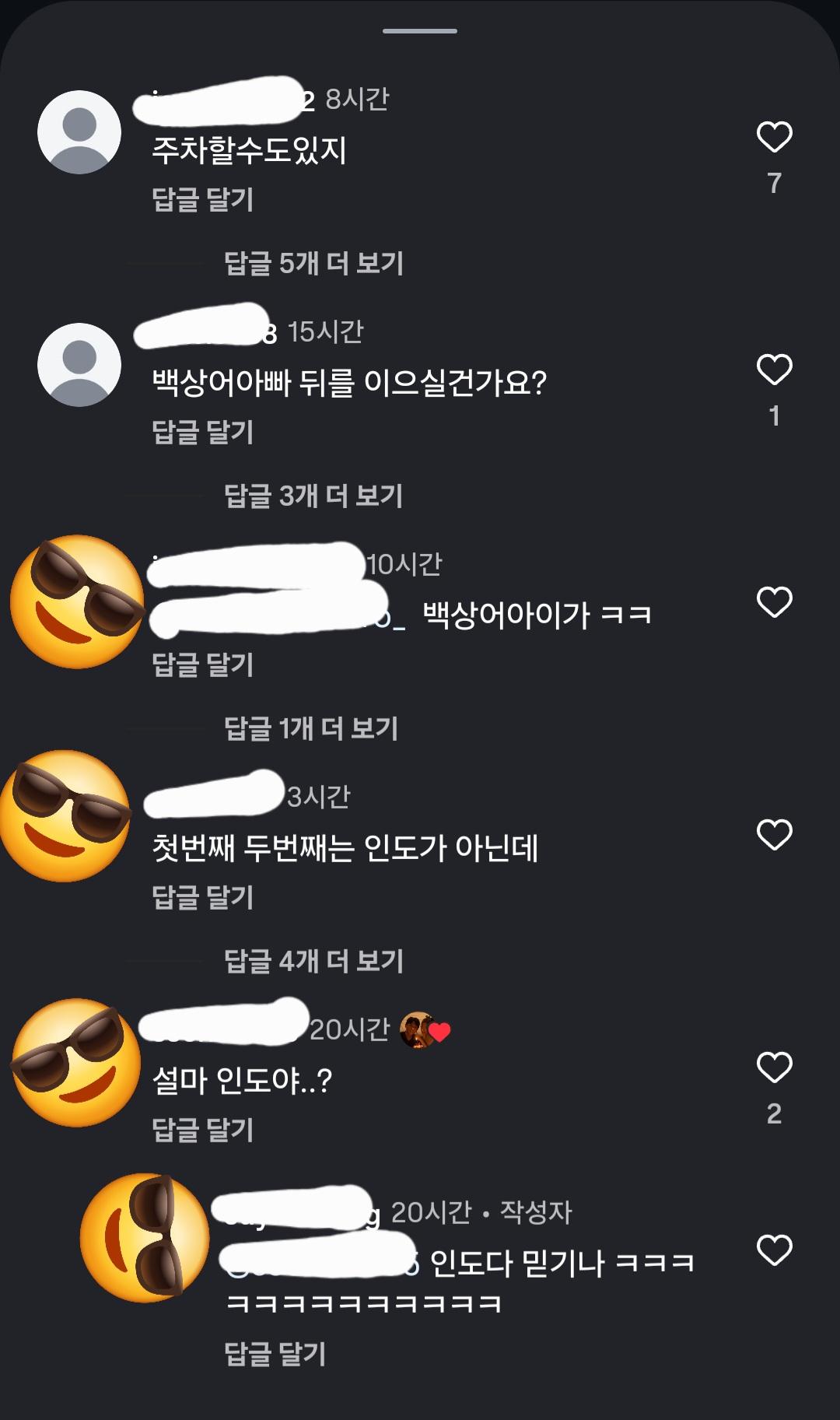Show '답글 4개 더 보기' replies
The width and height of the screenshot is (840, 1420).
pos(313,961)
